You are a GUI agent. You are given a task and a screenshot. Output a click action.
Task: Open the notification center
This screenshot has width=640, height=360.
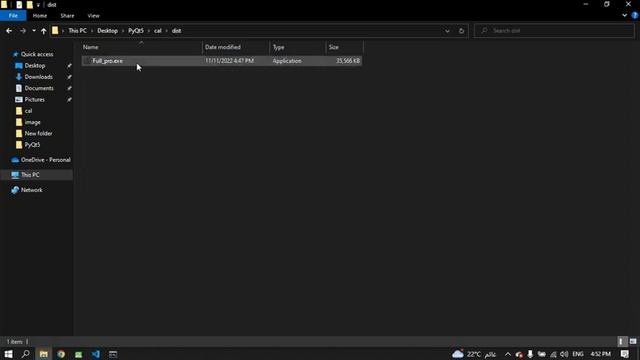coord(624,354)
